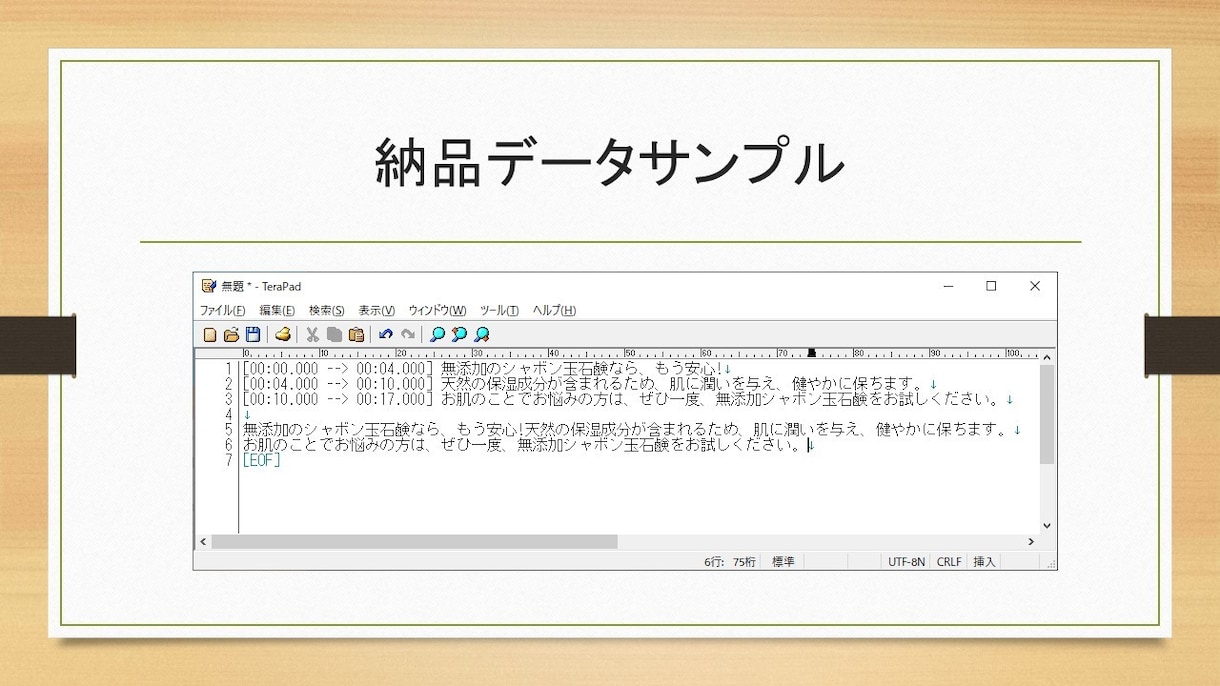Image resolution: width=1220 pixels, height=686 pixels.
Task: Click the 挿入 mode in status bar
Action: [x=985, y=562]
